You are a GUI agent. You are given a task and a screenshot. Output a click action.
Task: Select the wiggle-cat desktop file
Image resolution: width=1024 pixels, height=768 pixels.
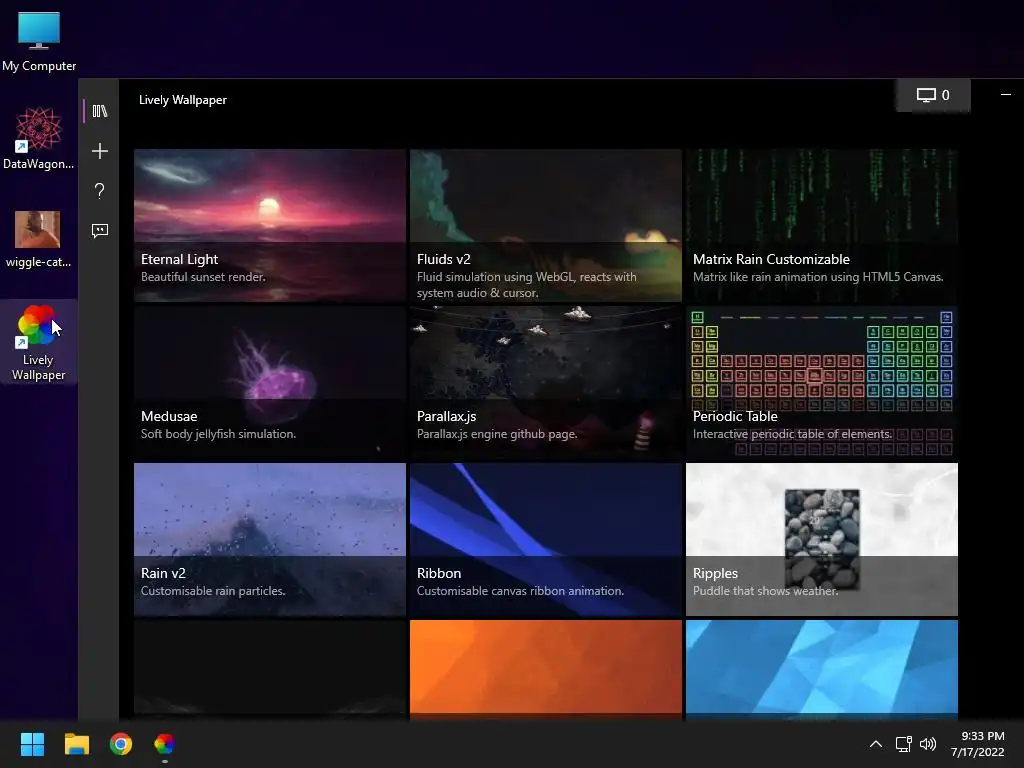(x=38, y=239)
